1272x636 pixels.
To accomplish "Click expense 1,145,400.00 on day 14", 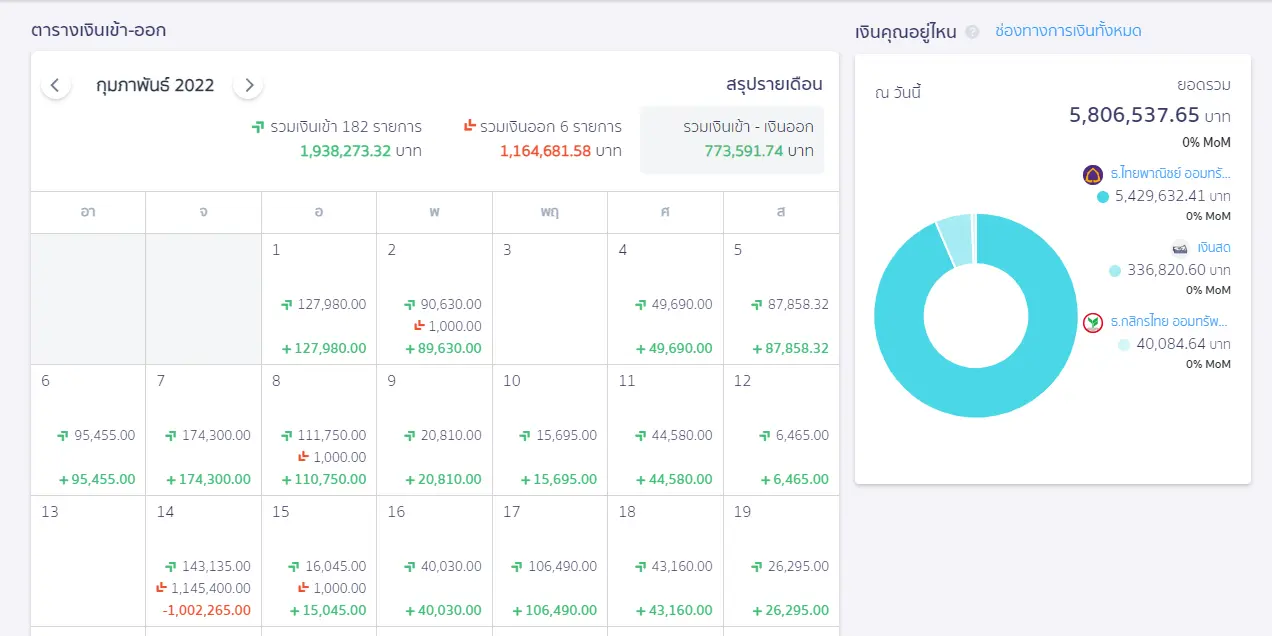I will click(x=211, y=588).
